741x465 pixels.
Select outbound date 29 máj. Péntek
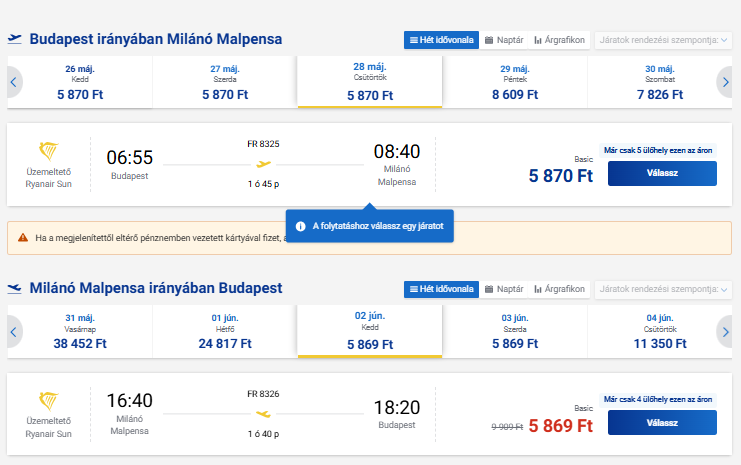coord(515,82)
